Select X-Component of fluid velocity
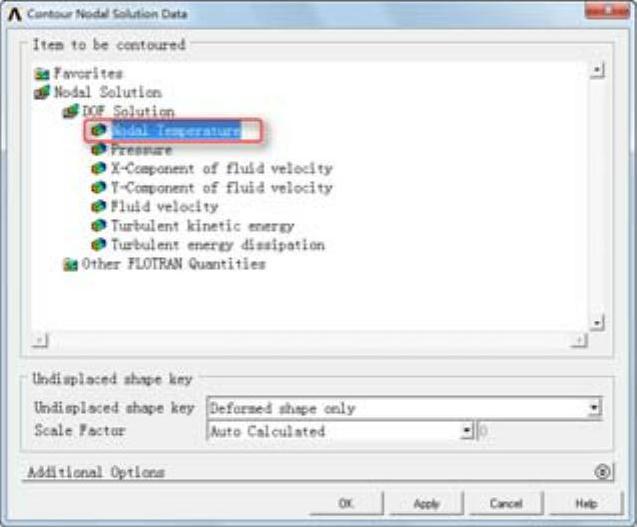The image size is (637, 527). point(222,169)
